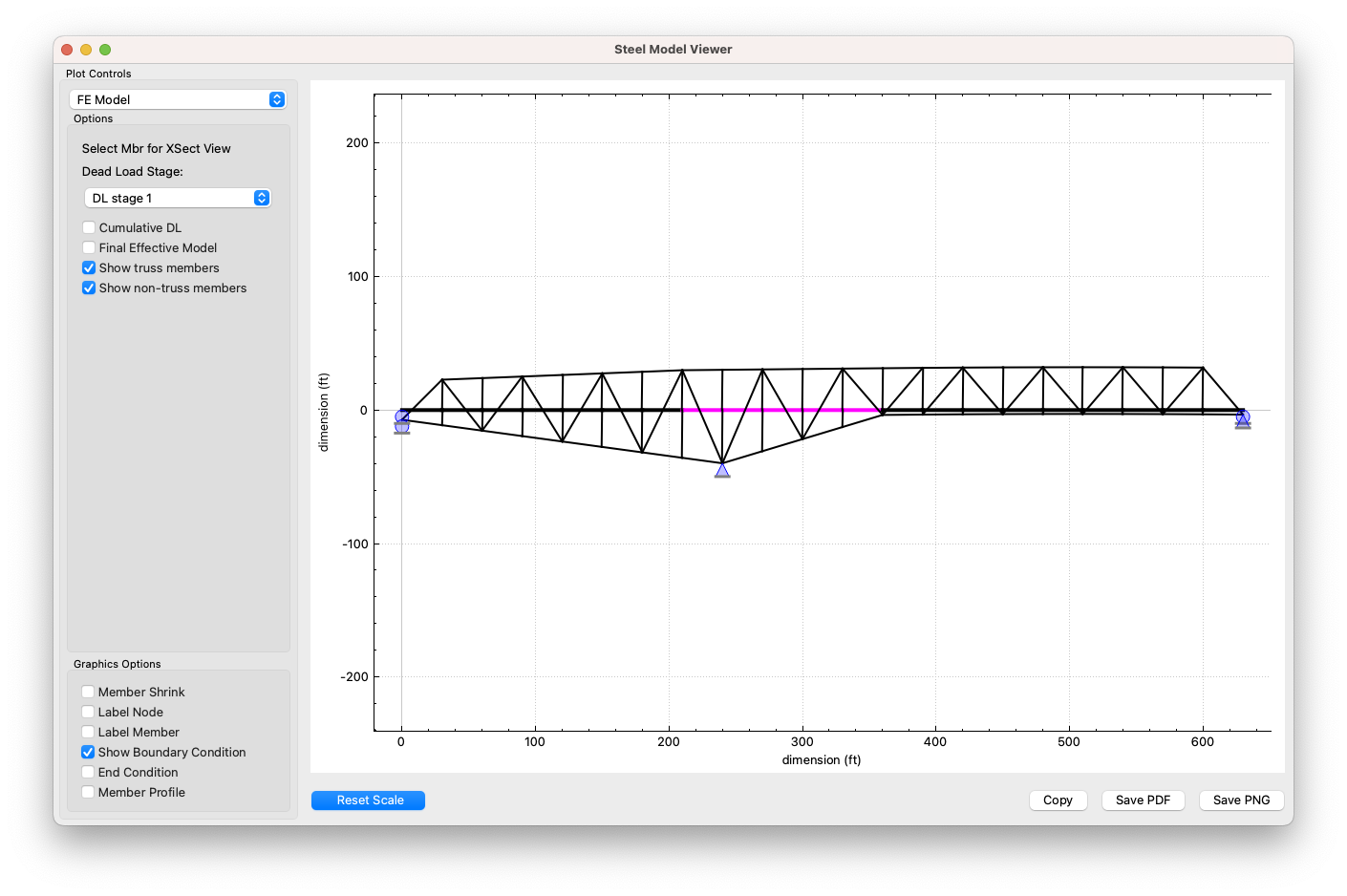Expand the DL stage 1 dropdown
1347x896 pixels.
pos(178,198)
